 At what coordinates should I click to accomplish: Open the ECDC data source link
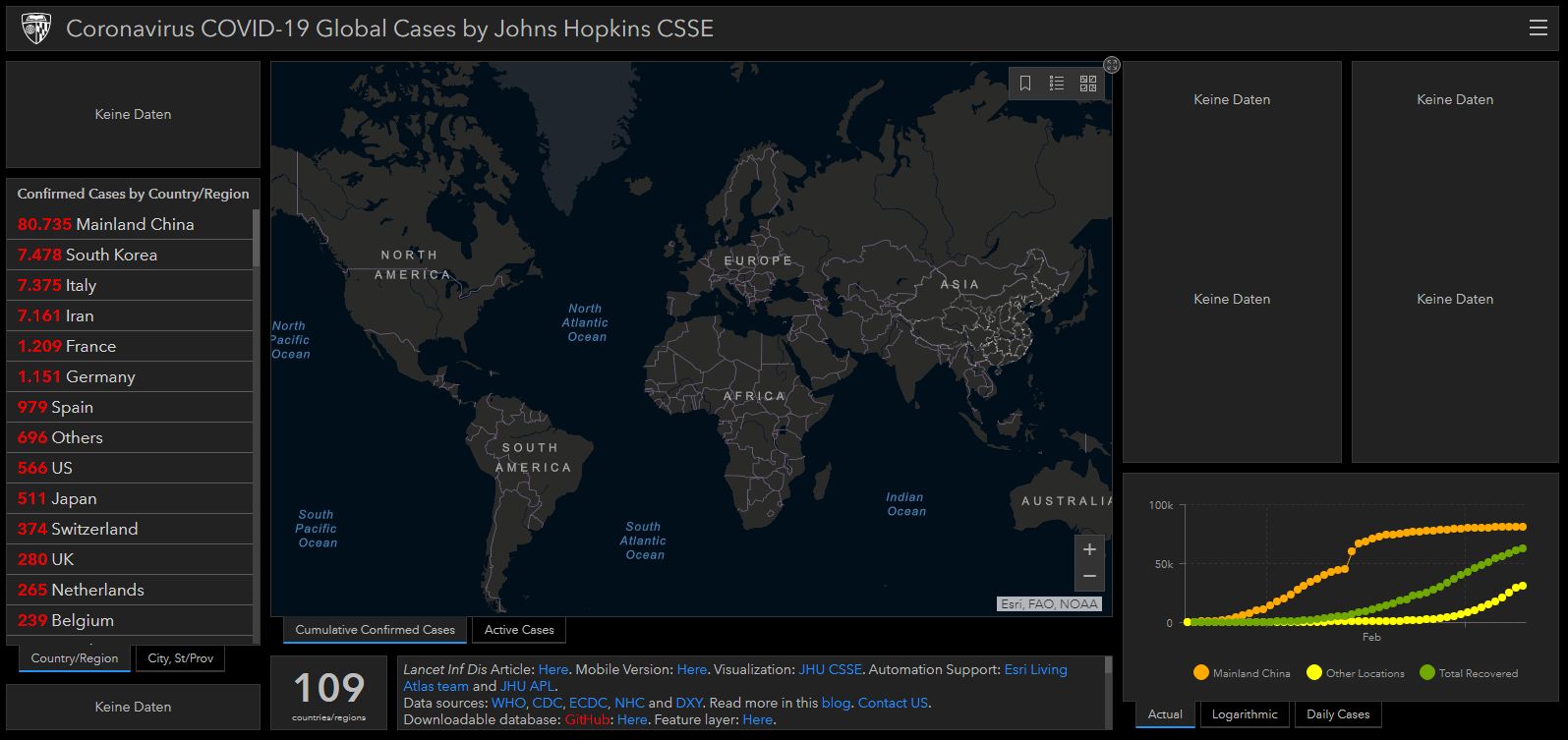[x=588, y=703]
